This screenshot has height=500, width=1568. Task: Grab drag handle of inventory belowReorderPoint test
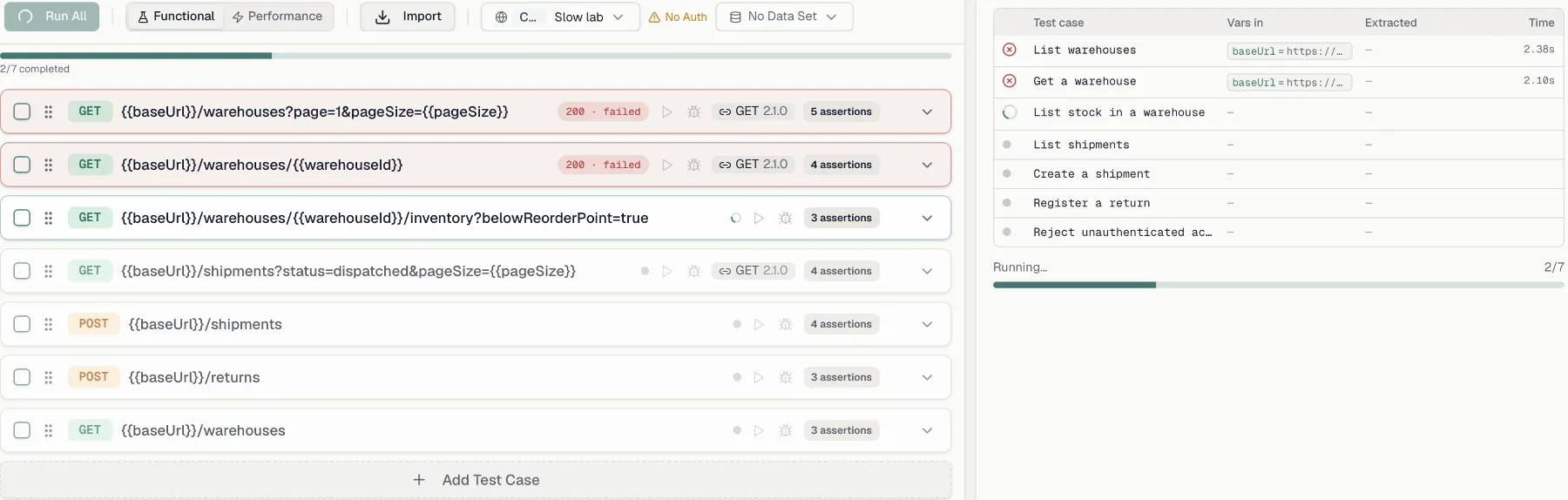(49, 218)
